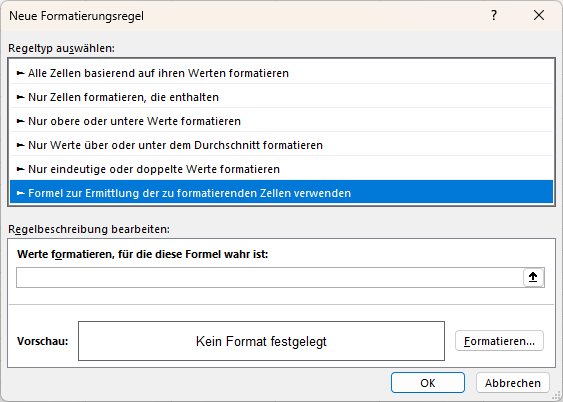Viewport: 563px width, 402px height.
Task: Cancel with the Abbrechen button
Action: tap(513, 383)
